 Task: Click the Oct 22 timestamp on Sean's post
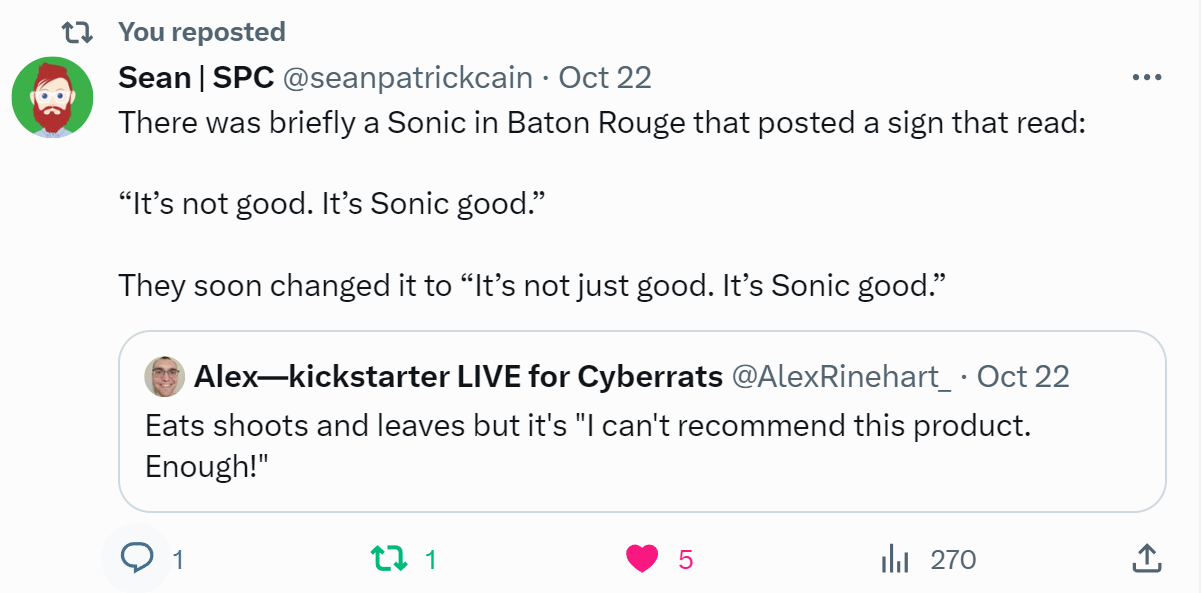(x=604, y=77)
